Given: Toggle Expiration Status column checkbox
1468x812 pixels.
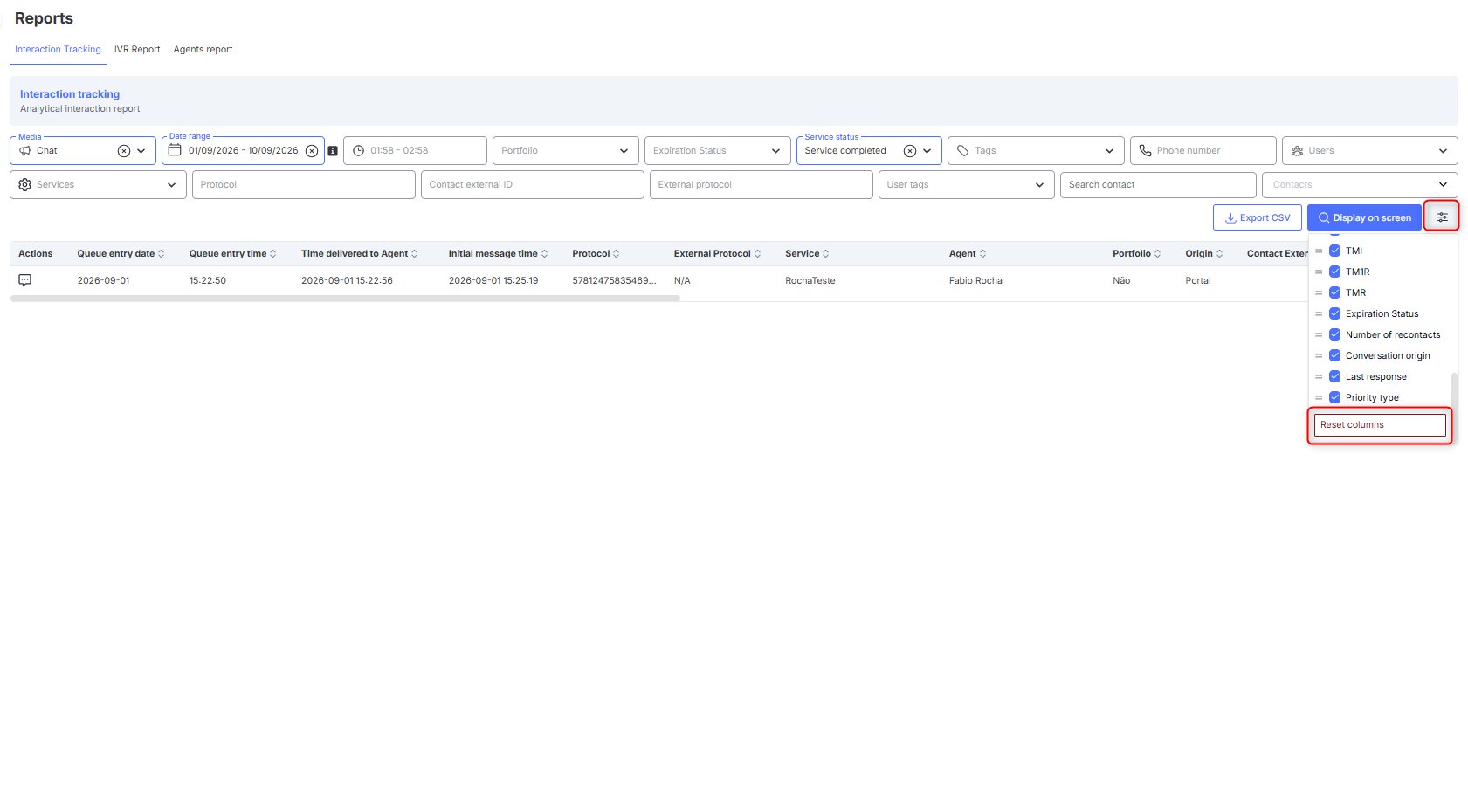Looking at the screenshot, I should [x=1334, y=313].
